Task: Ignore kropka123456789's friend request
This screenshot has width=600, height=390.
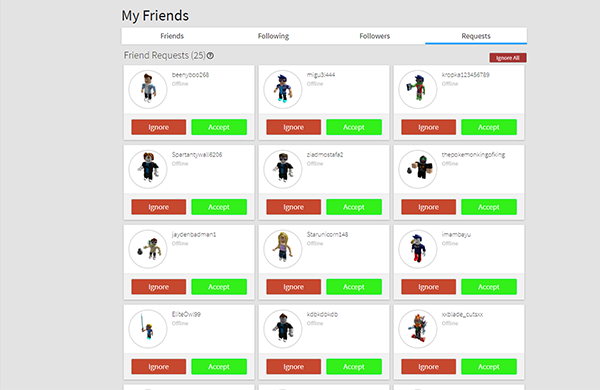Action: pos(429,127)
